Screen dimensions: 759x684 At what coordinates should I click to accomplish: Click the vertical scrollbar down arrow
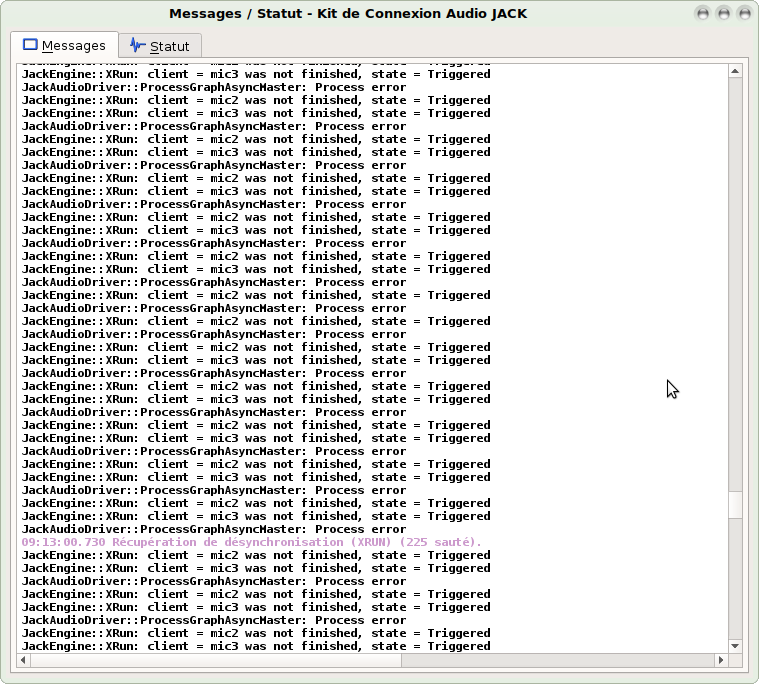tap(735, 646)
